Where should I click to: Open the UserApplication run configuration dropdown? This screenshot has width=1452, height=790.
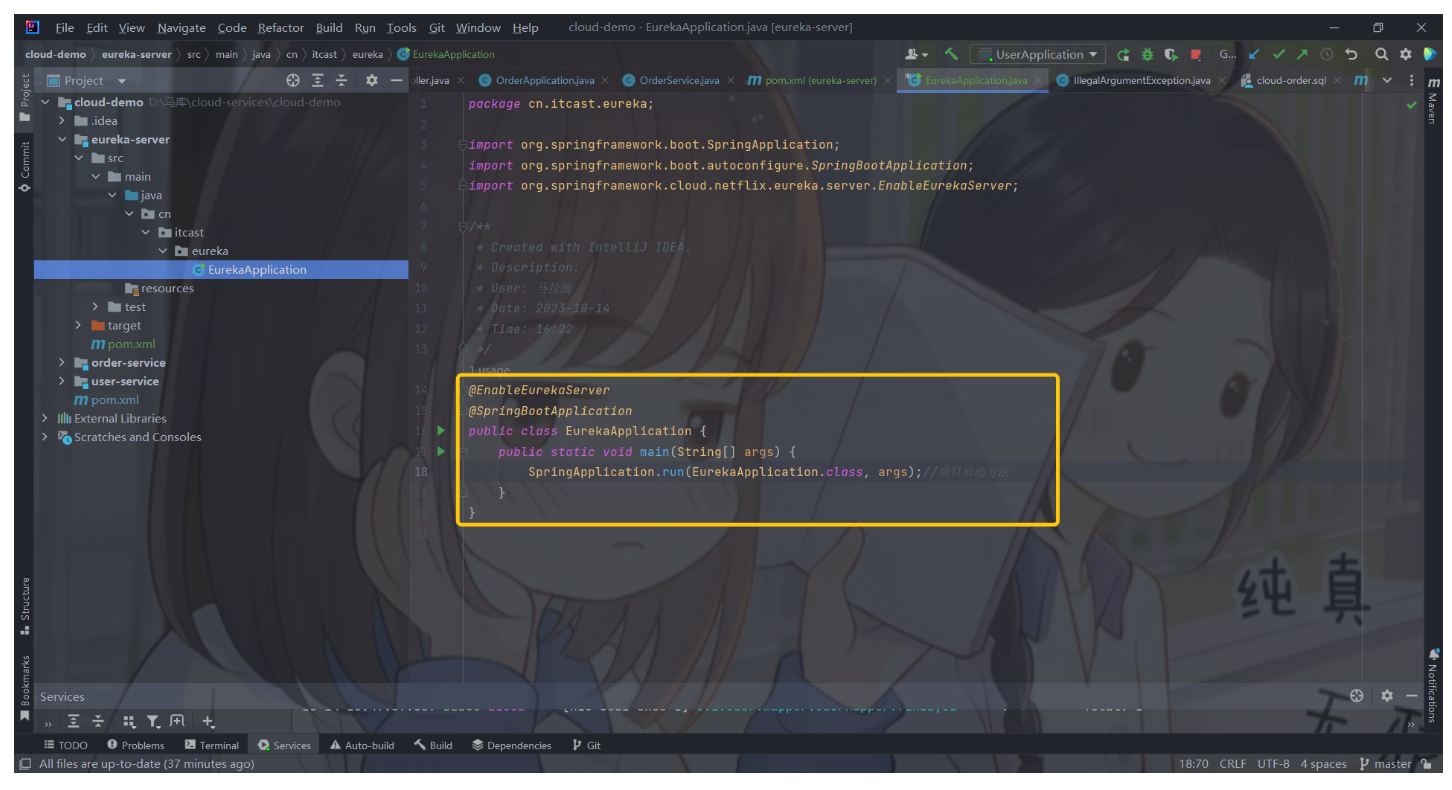1038,54
